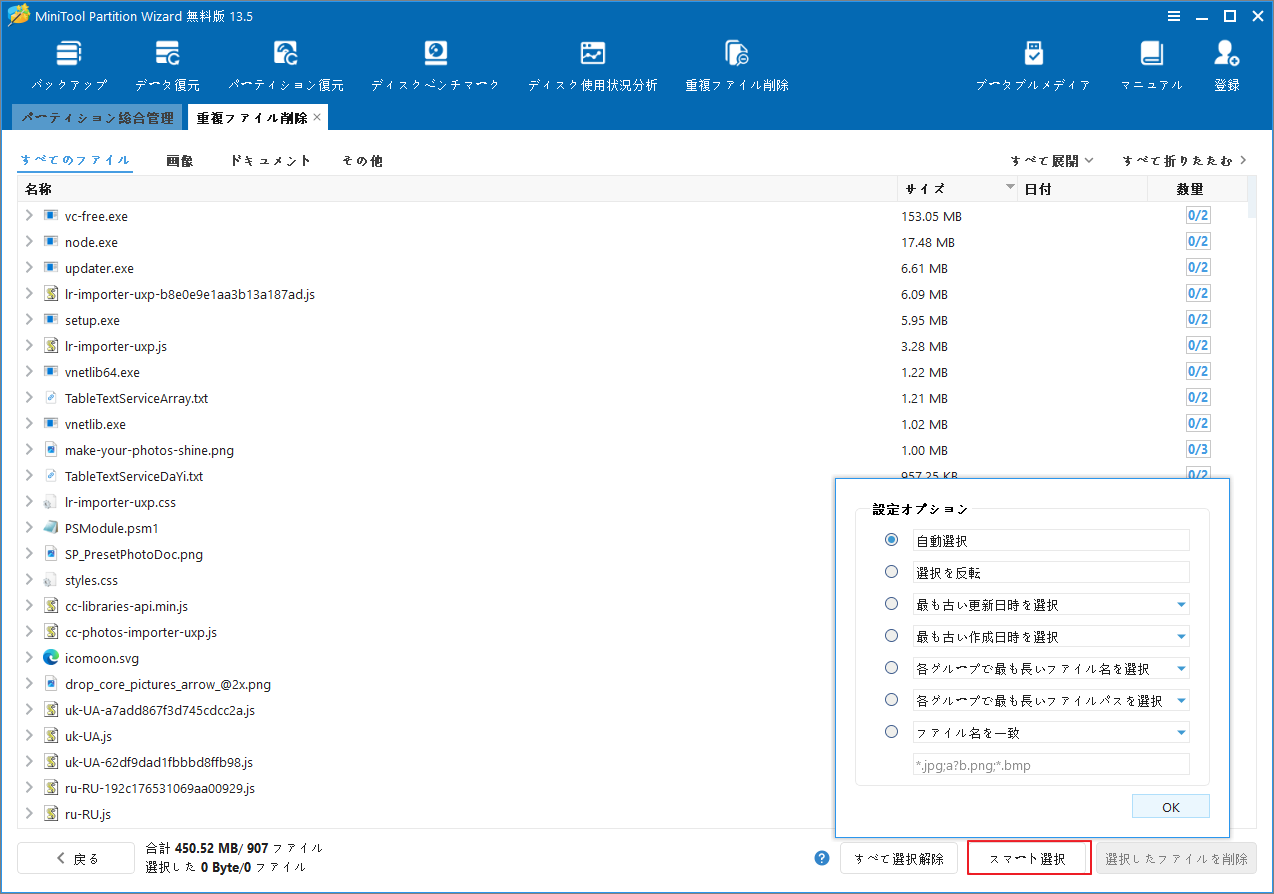Select the 自動選択 radio option
Screen dimensions: 1274x894
[891, 540]
